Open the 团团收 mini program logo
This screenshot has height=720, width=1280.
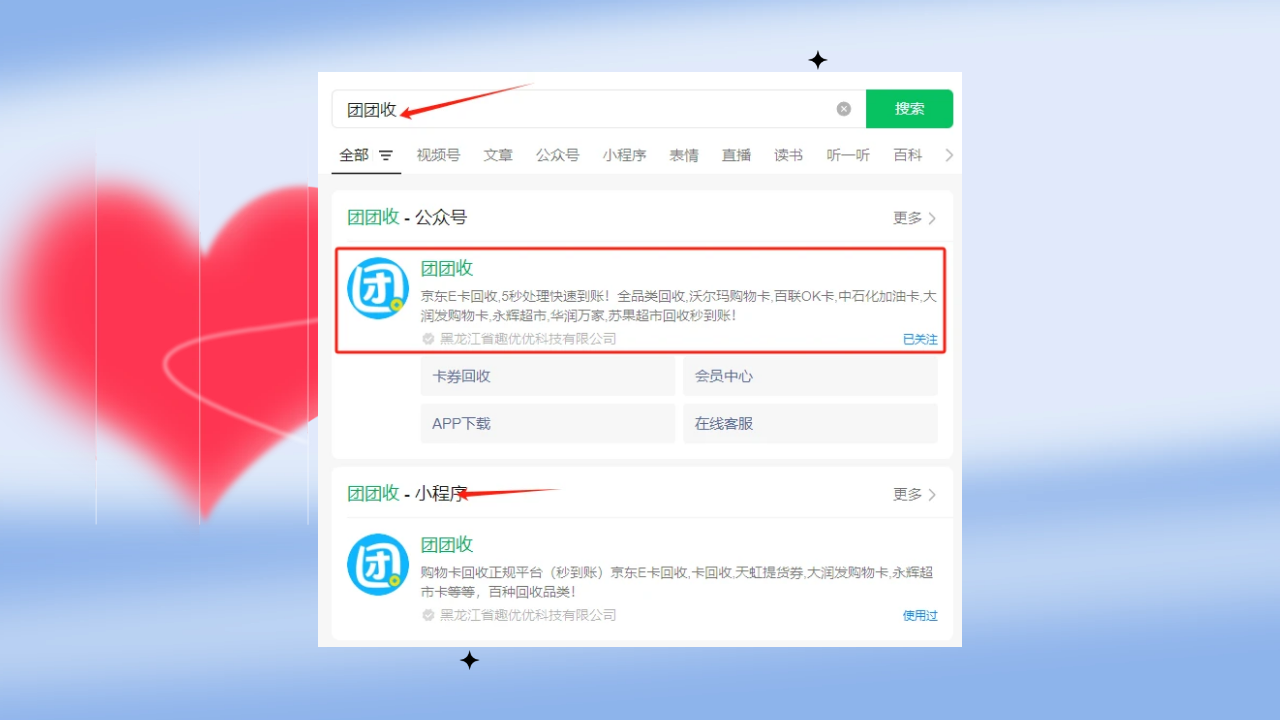(378, 565)
